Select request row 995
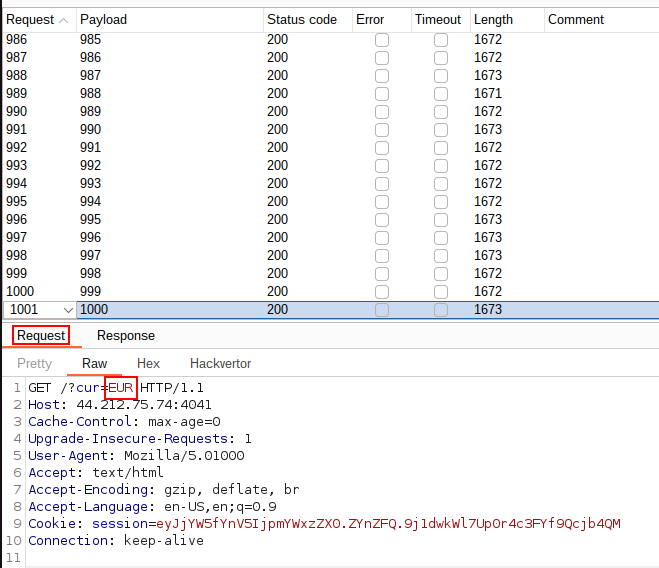This screenshot has width=659, height=568. tap(331, 201)
